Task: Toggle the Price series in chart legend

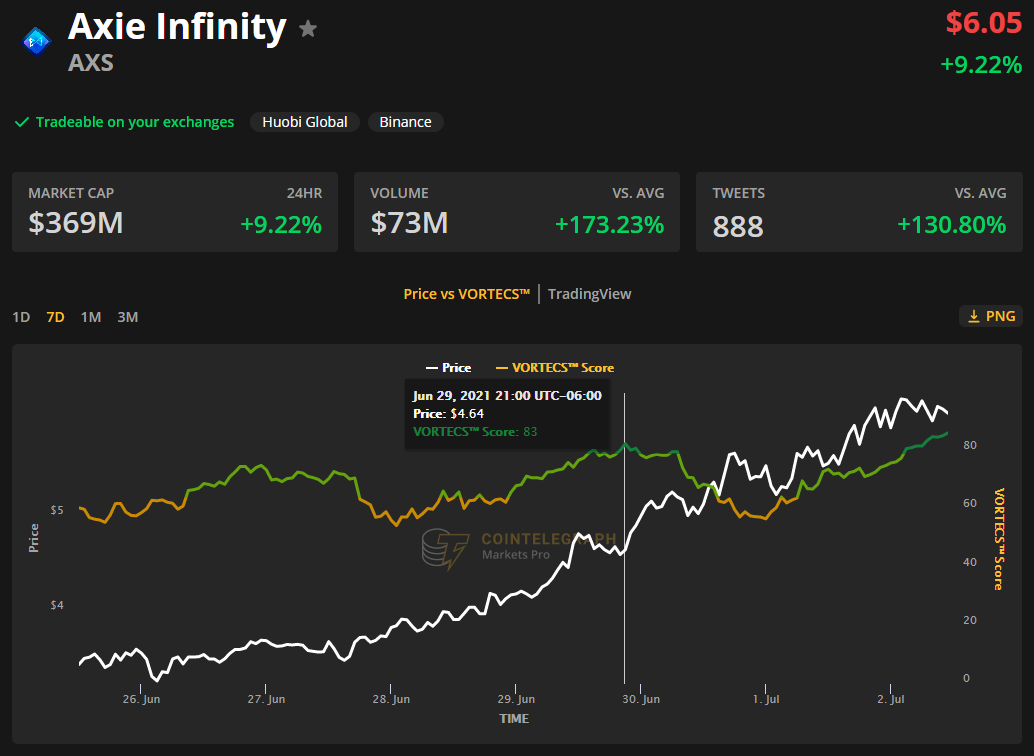Action: coord(447,368)
